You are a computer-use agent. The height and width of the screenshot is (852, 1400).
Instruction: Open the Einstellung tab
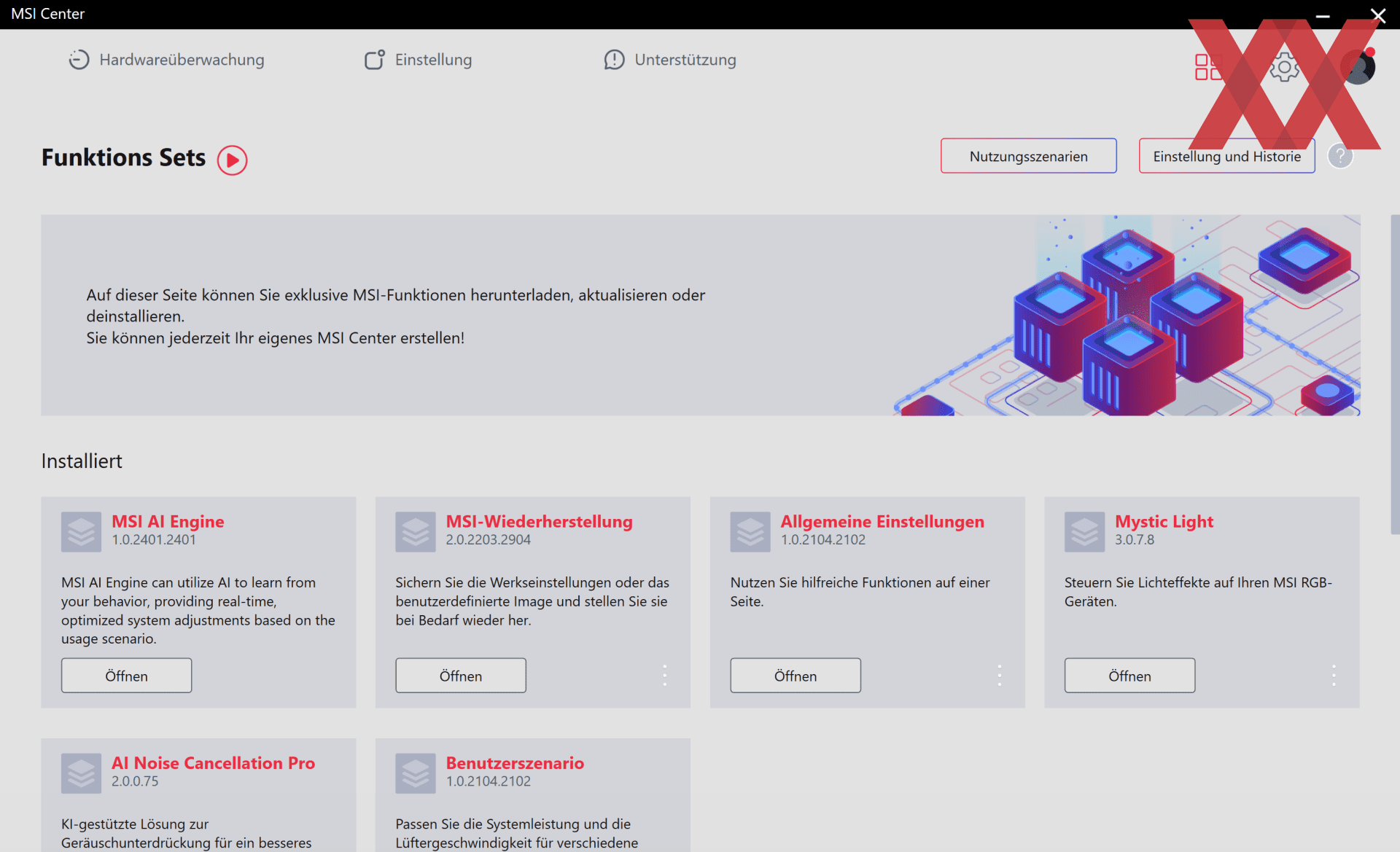point(418,60)
